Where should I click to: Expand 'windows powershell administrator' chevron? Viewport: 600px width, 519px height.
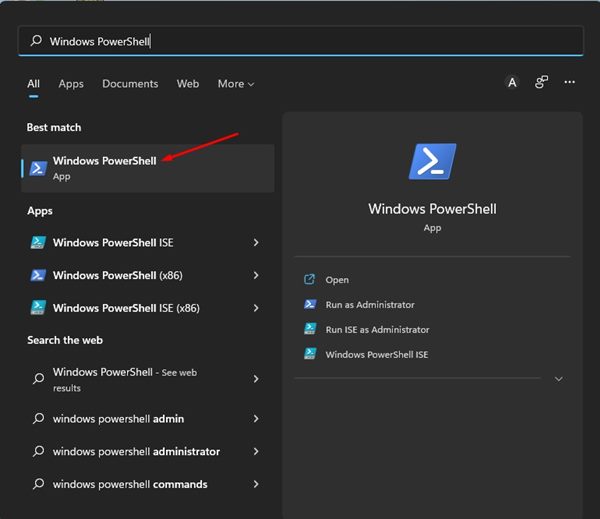pyautogui.click(x=256, y=451)
